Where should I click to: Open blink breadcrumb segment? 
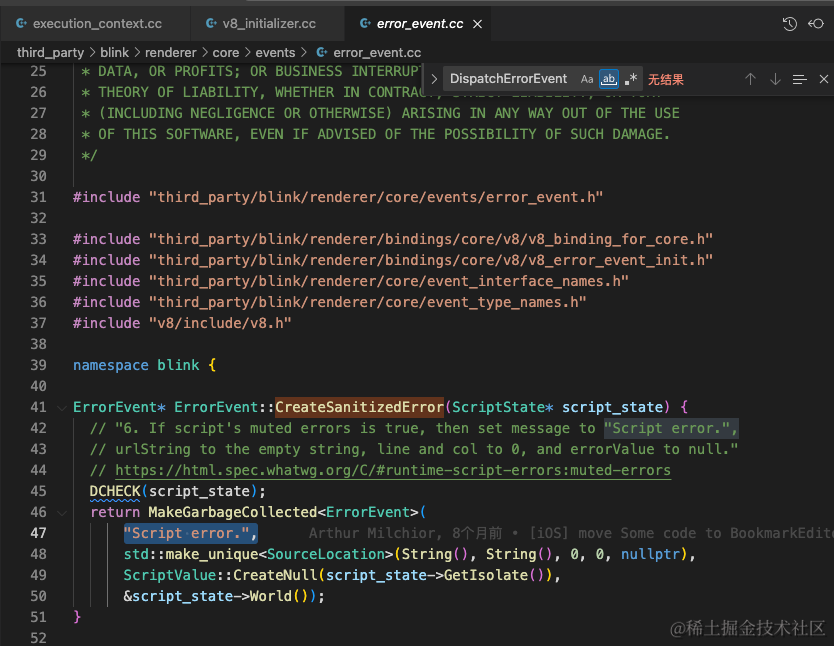pos(114,53)
